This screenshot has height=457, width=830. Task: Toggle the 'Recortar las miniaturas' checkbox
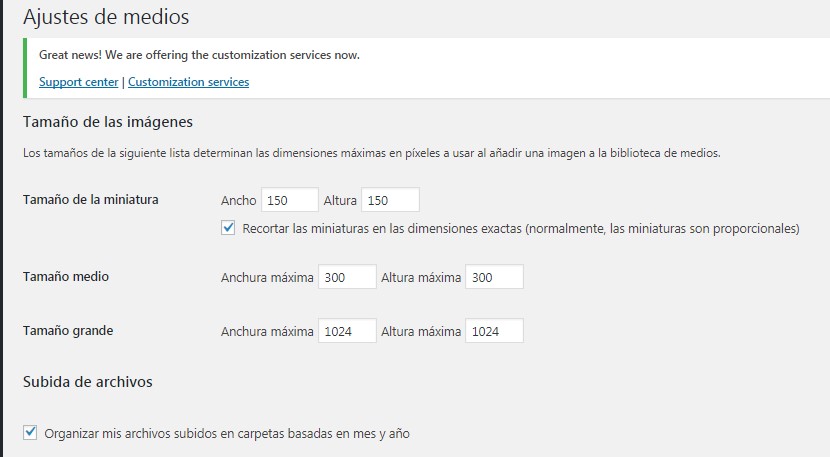pos(228,228)
